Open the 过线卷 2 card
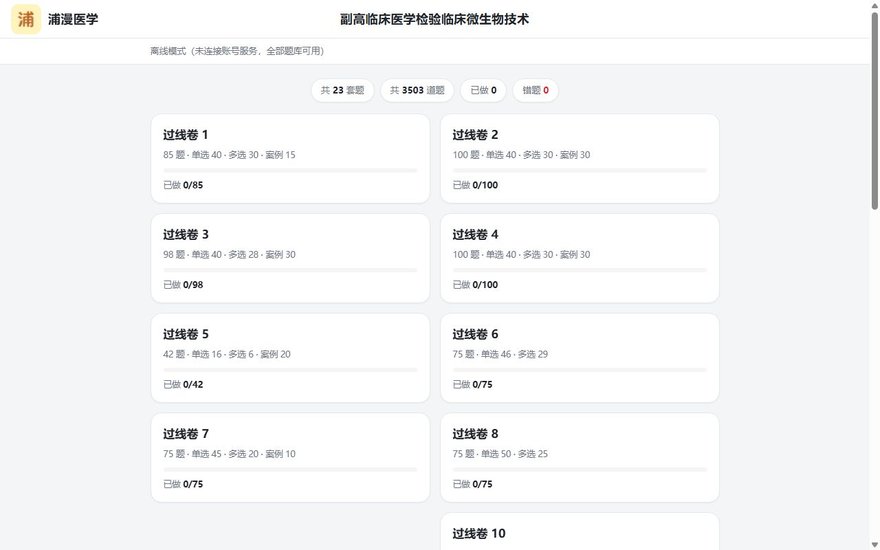 (580, 159)
